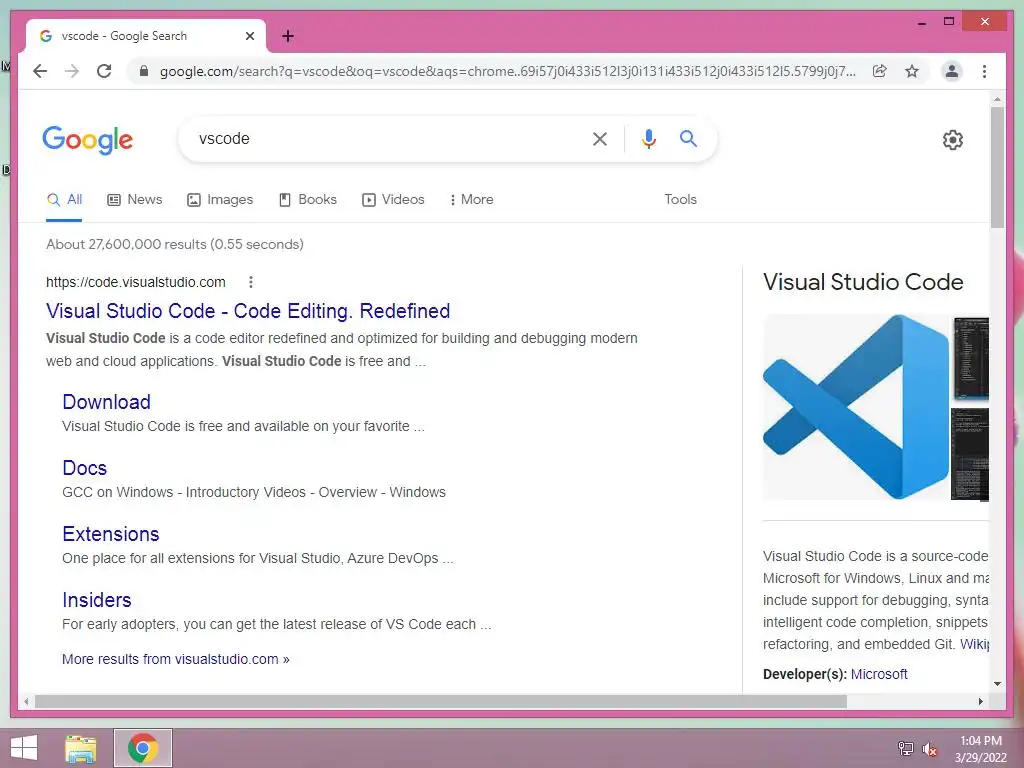This screenshot has height=768, width=1024.
Task: Click the Microsoft developer link
Action: [879, 674]
